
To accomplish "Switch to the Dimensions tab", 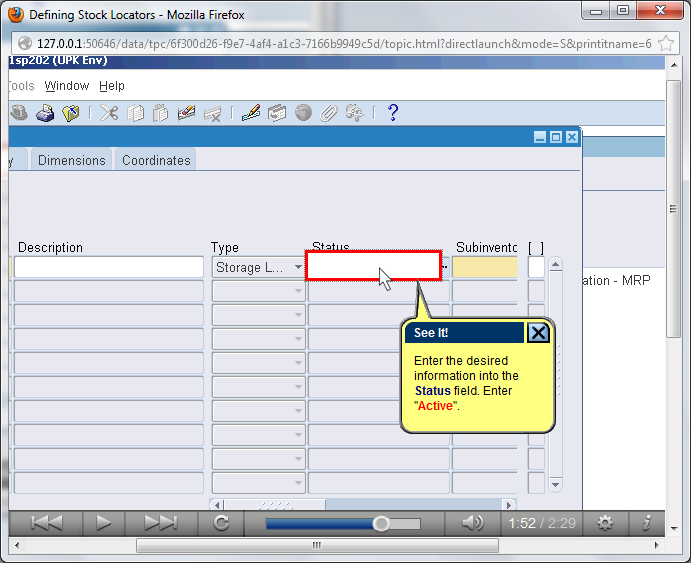I will click(x=71, y=160).
